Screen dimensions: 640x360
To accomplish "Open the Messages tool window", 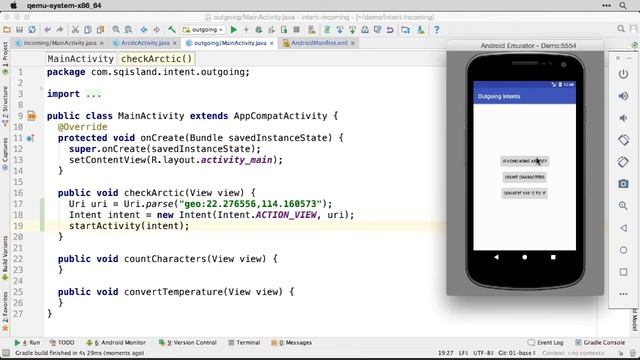I will click(291, 342).
